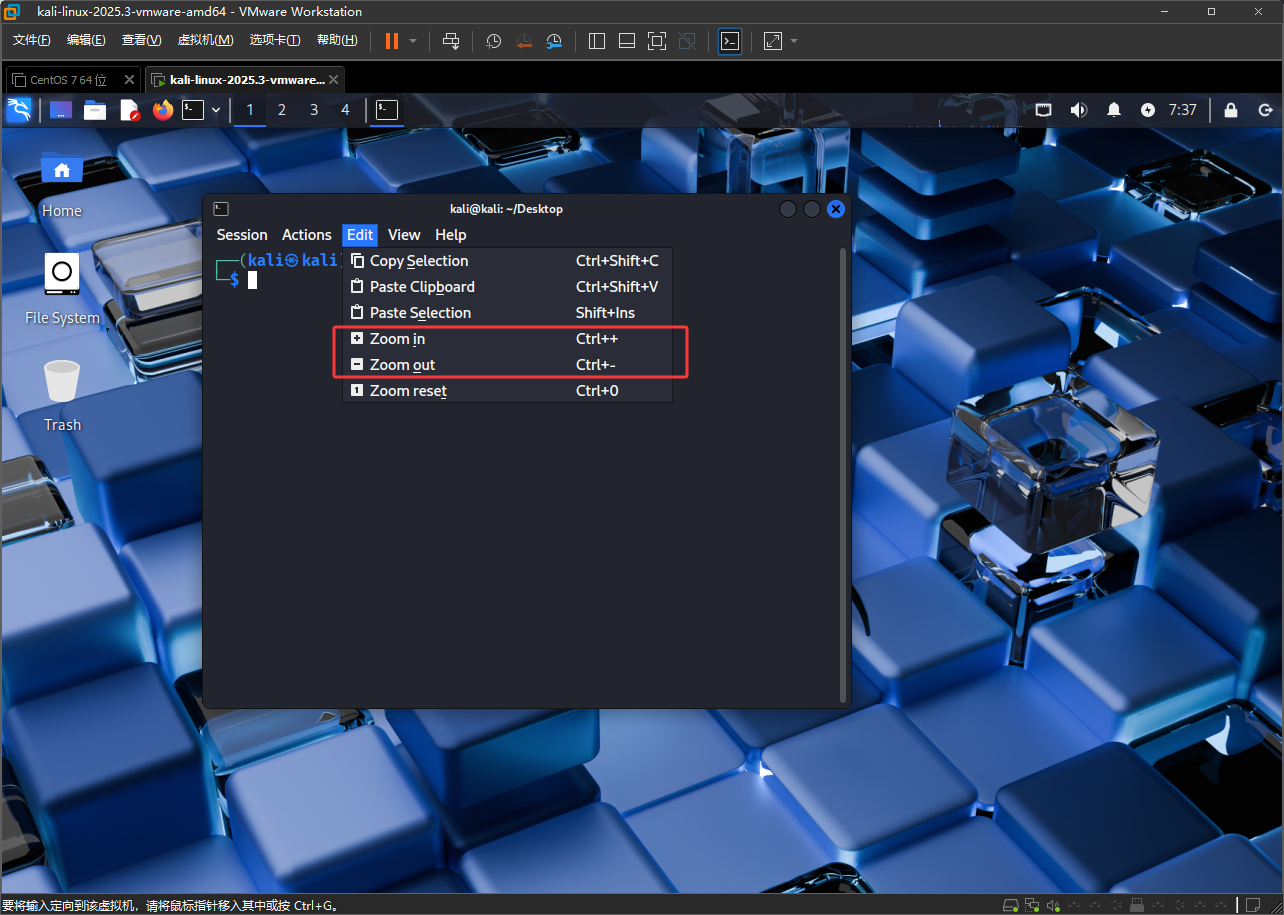The height and width of the screenshot is (915, 1284).
Task: Click the purple show desktop panel icon
Action: pos(61,110)
